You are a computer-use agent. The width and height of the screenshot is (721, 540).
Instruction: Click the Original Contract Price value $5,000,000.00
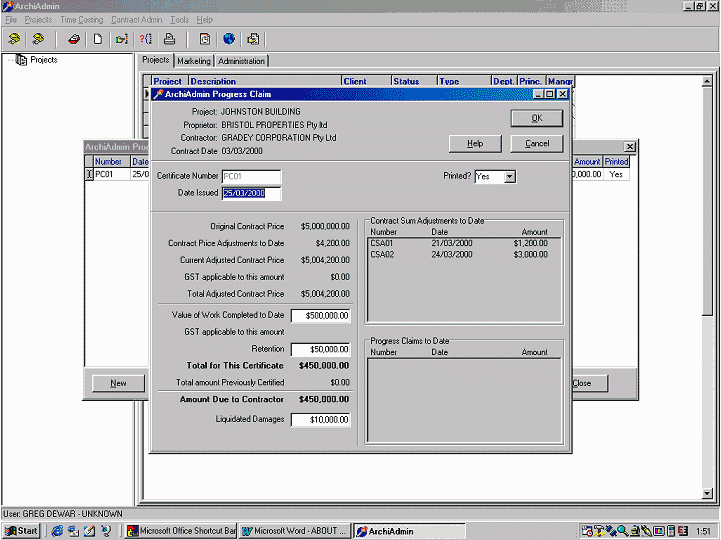[x=325, y=226]
